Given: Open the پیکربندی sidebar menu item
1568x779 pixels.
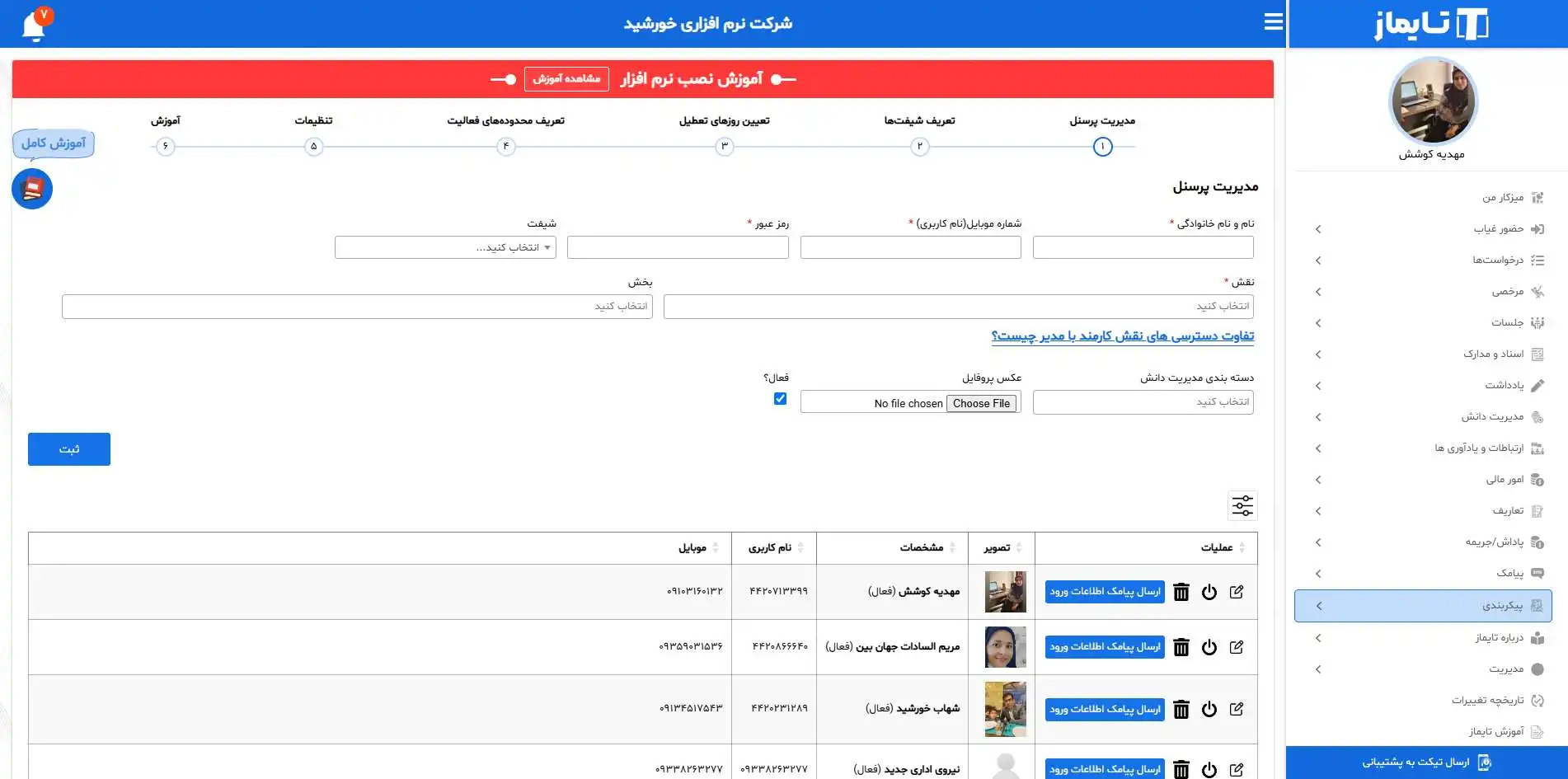Looking at the screenshot, I should click(x=1423, y=606).
